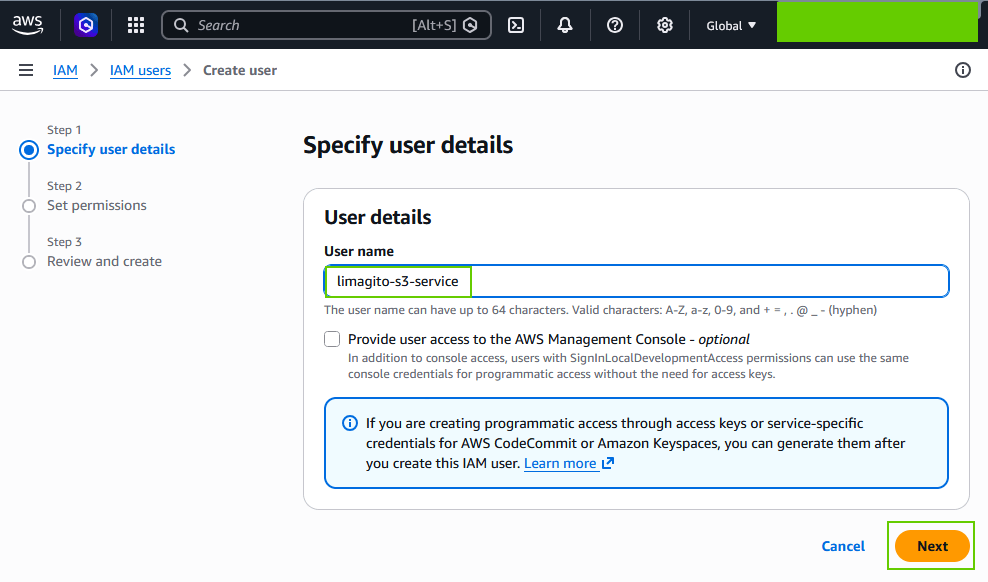Open the help question mark icon
The height and width of the screenshot is (582, 988).
point(614,25)
